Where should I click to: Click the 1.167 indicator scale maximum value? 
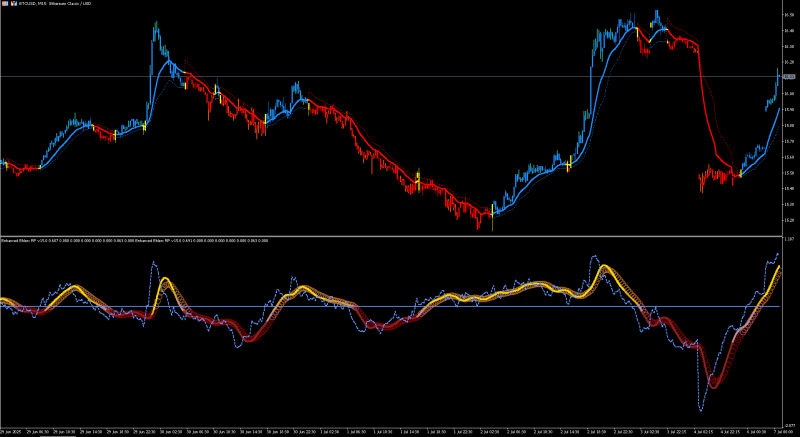[789, 239]
